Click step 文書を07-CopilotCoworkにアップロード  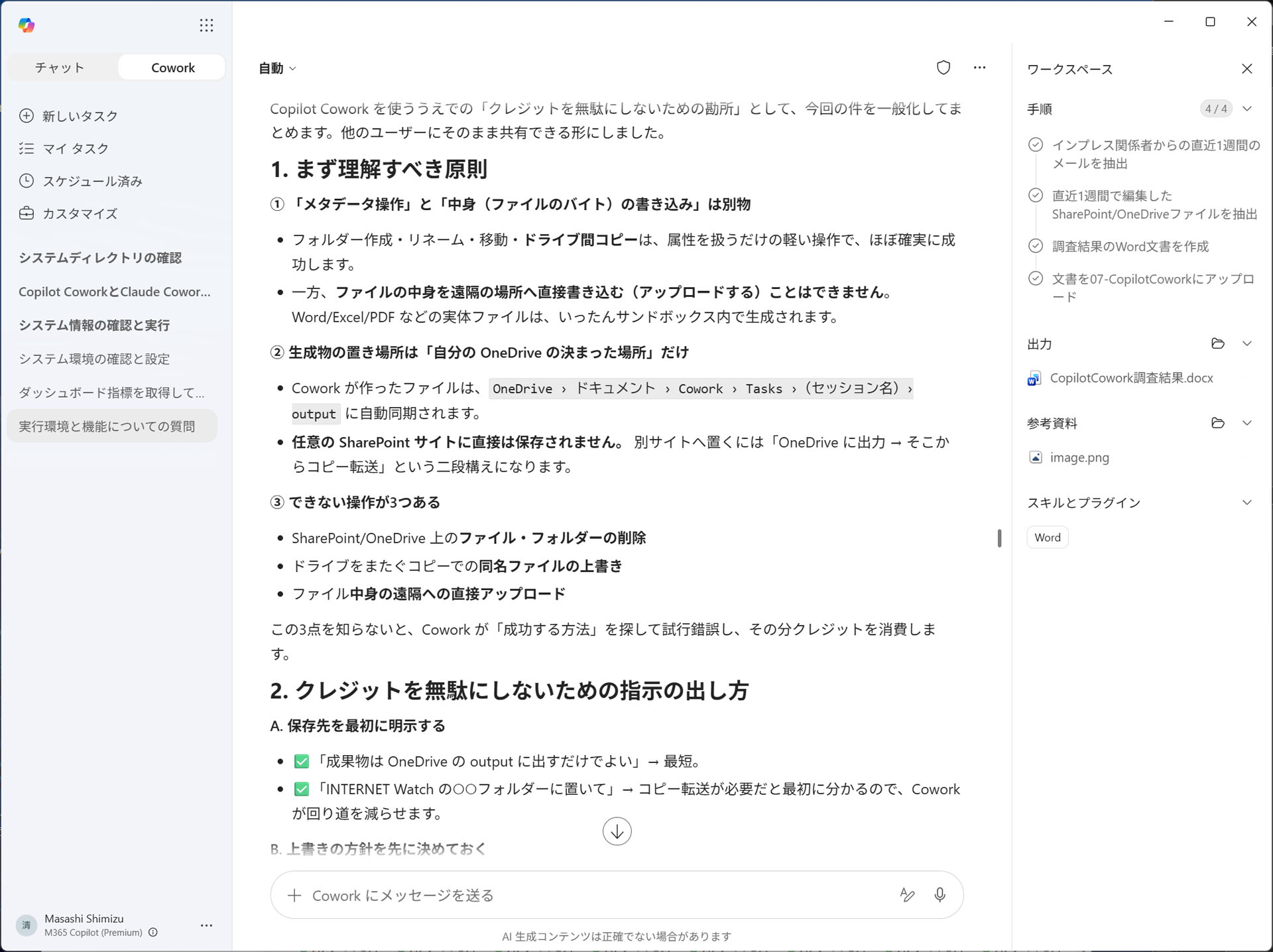1153,288
